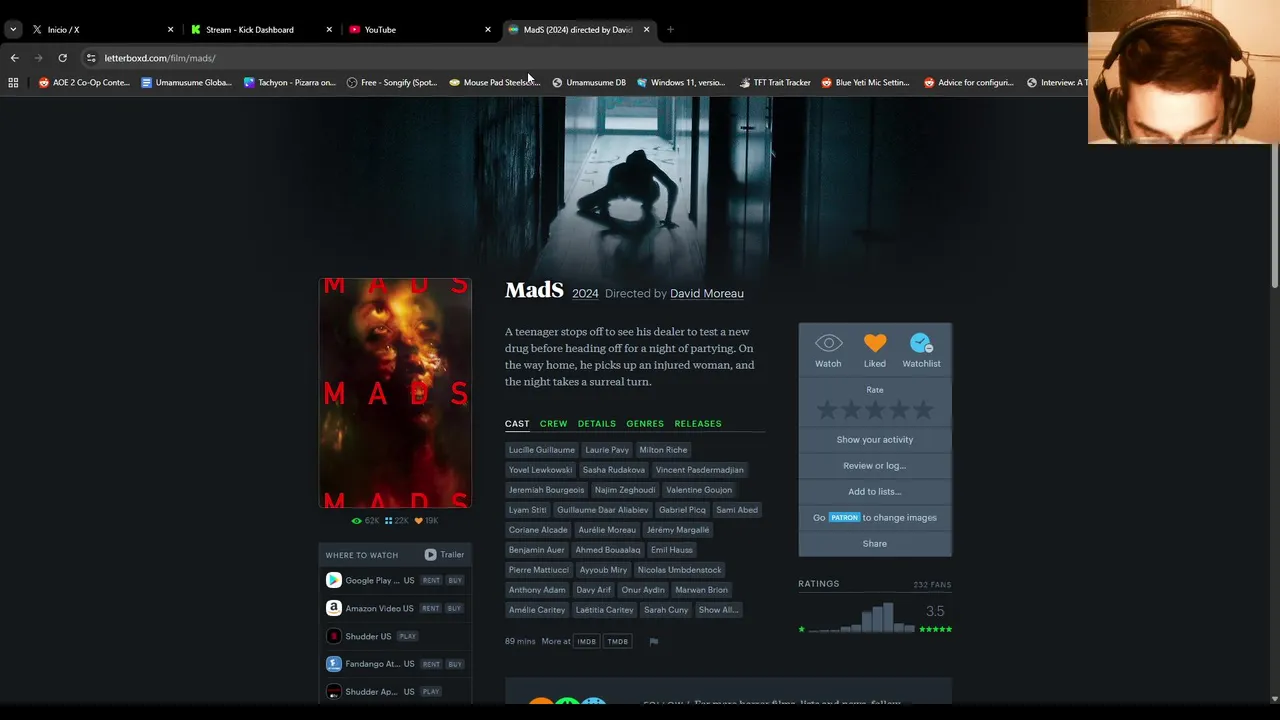Open the 2024 year link

click(x=585, y=293)
